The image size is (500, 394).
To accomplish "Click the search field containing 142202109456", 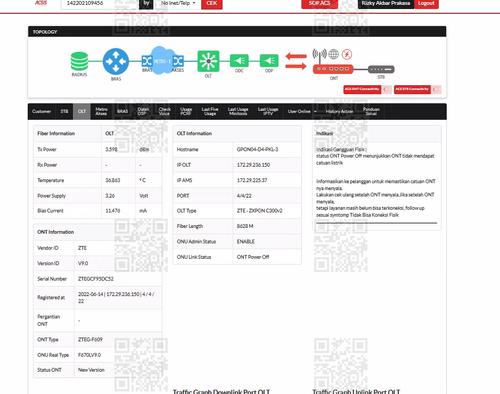I will click(x=100, y=4).
